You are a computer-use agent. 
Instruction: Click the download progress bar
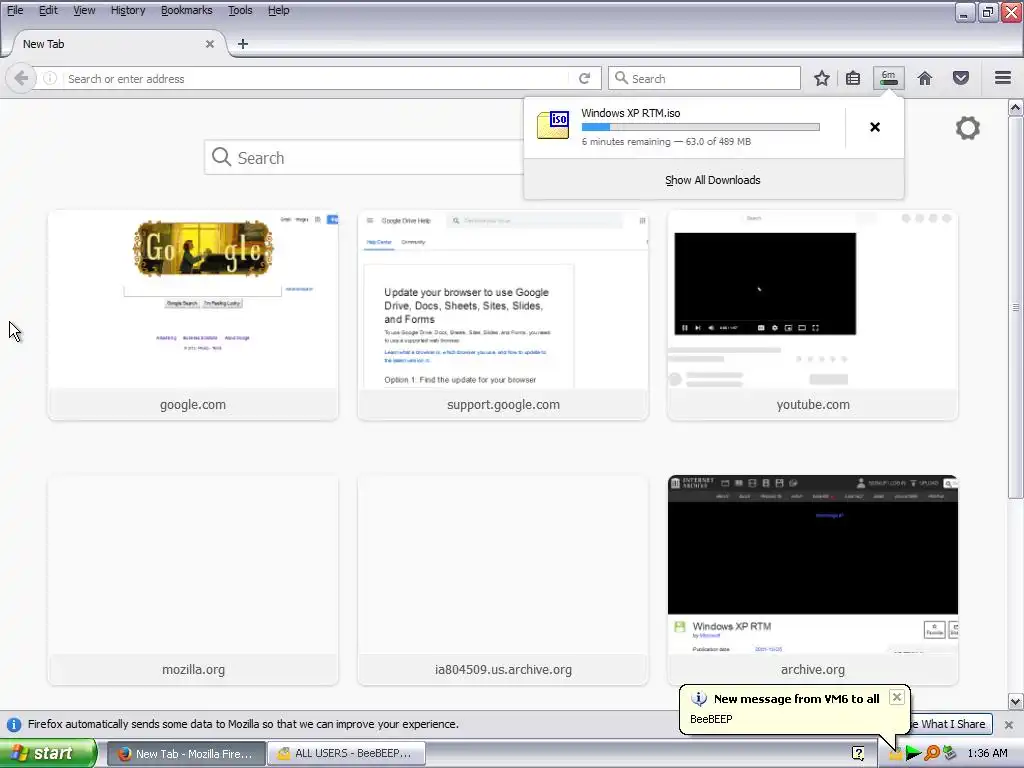pos(701,127)
